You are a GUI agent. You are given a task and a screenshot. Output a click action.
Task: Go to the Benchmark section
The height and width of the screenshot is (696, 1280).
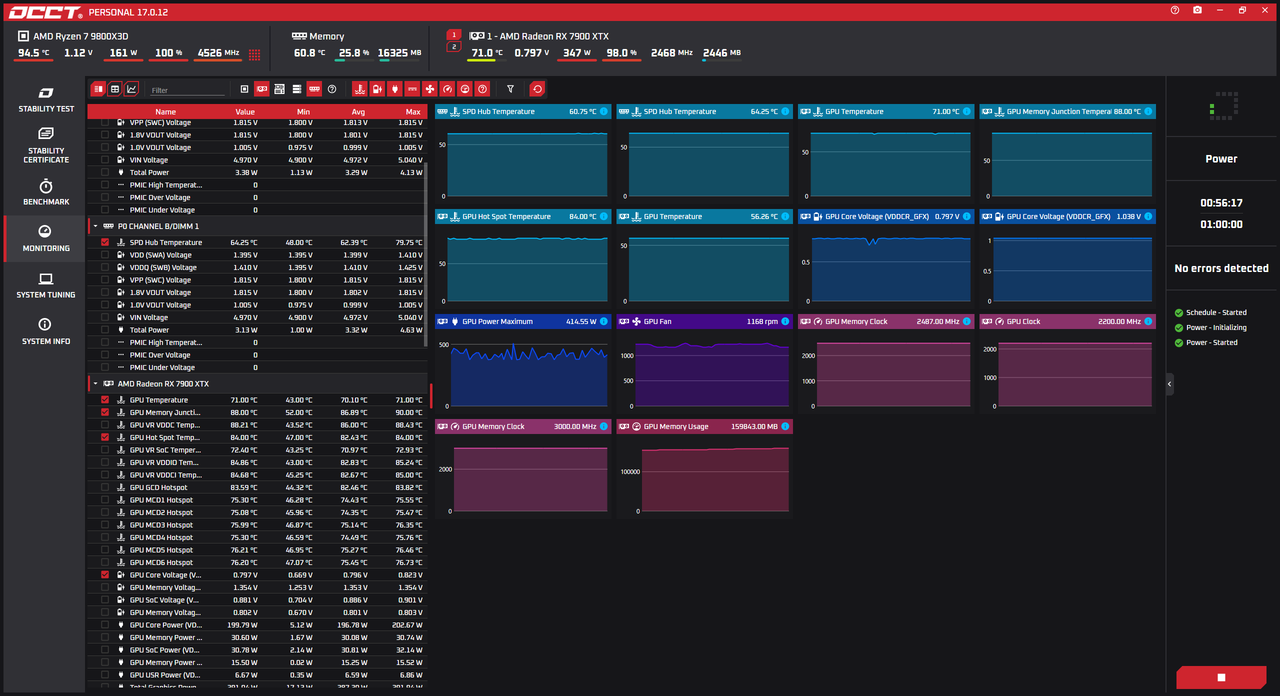46,193
